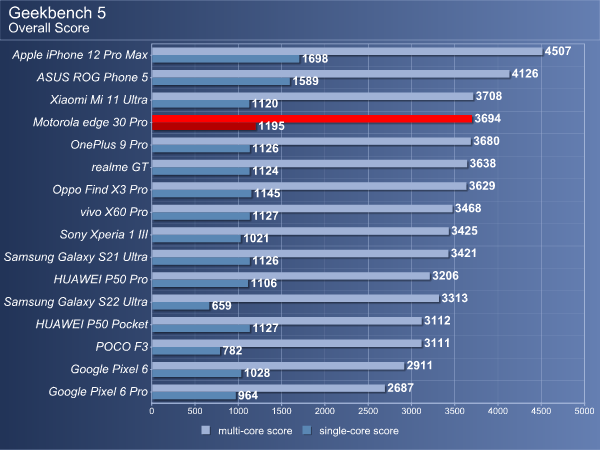Image resolution: width=600 pixels, height=450 pixels.
Task: Click the bright red Motorola multi-core bar
Action: 312,119
